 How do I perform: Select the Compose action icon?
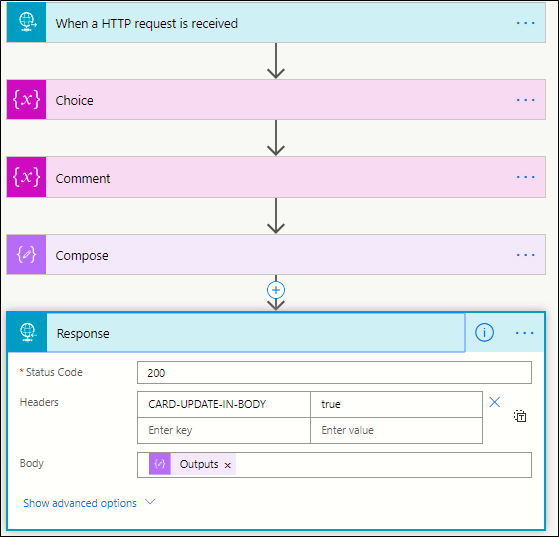[x=27, y=255]
